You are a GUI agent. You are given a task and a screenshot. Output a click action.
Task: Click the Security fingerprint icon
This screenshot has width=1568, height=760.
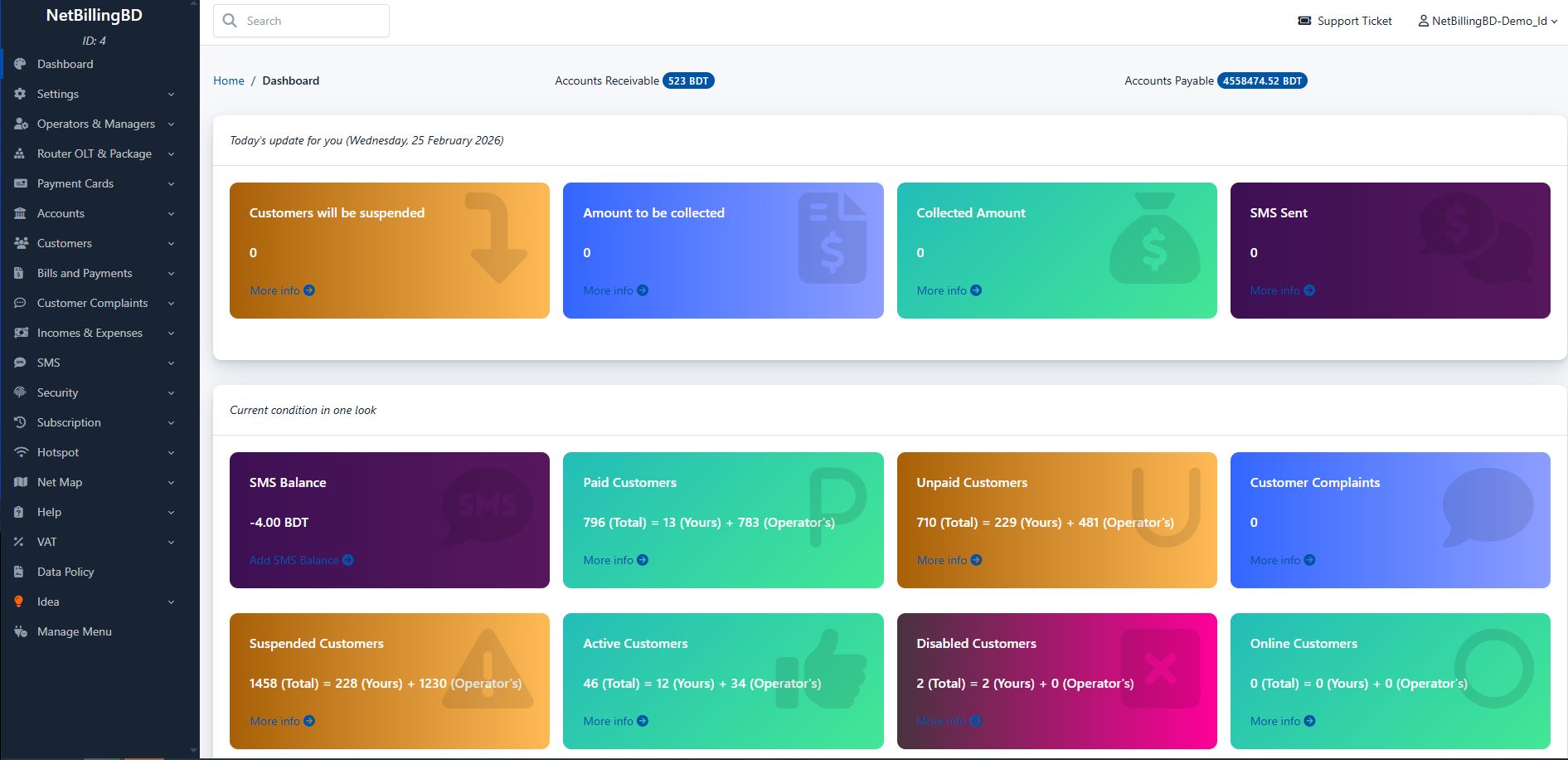point(20,392)
